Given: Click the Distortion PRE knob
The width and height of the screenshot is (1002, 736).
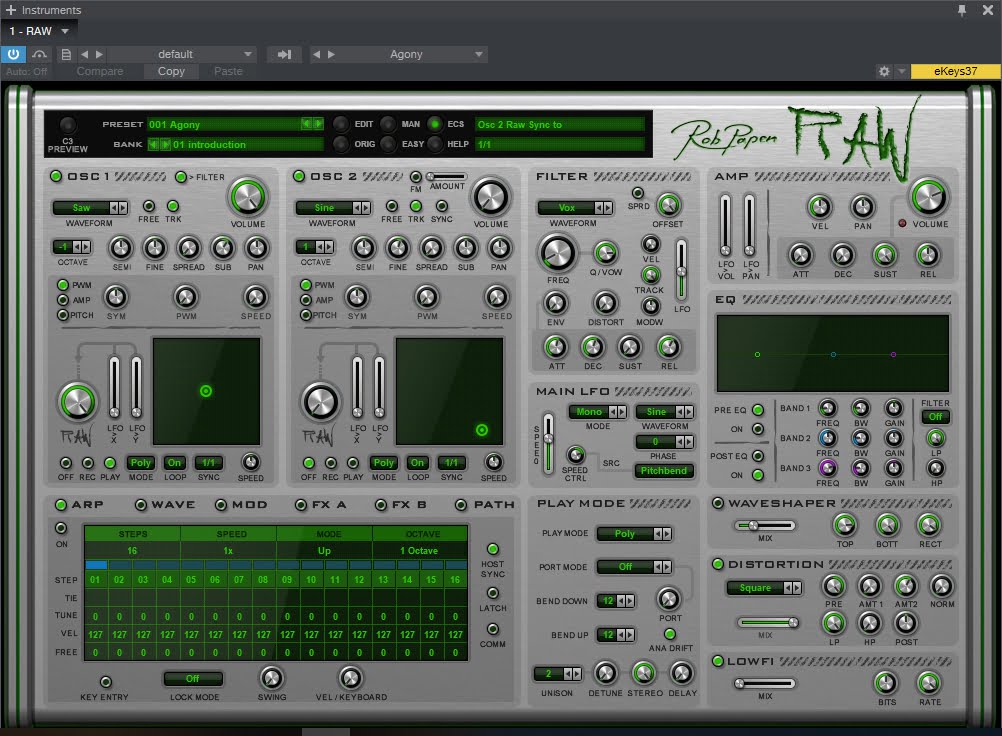Looking at the screenshot, I should [x=833, y=585].
